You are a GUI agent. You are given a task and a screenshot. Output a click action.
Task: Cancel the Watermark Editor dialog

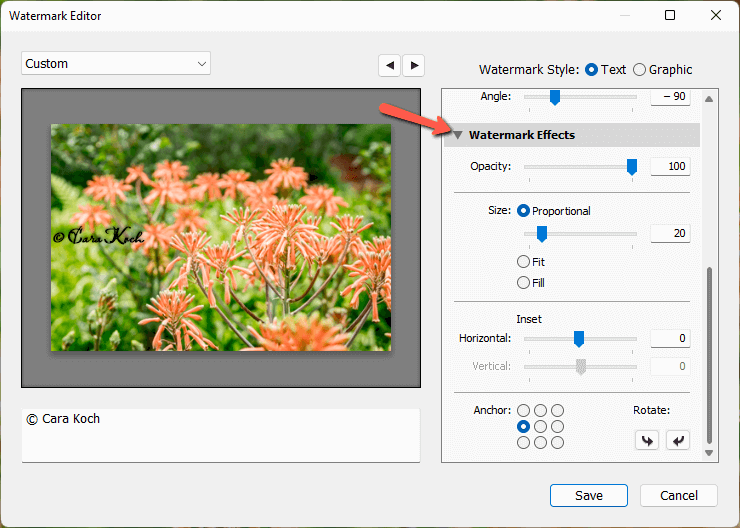[679, 495]
